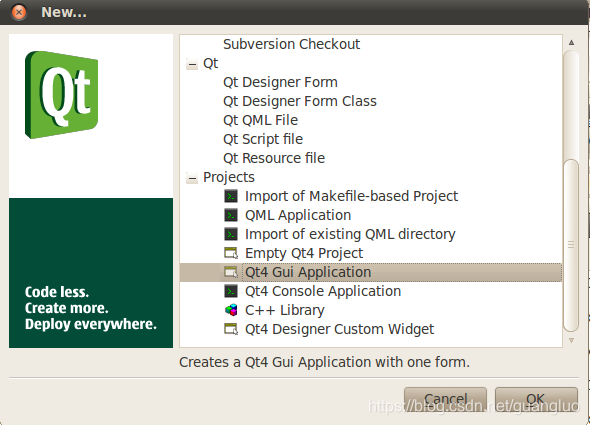Click the C++ Library colored cubes icon
The image size is (590, 425).
click(x=231, y=310)
